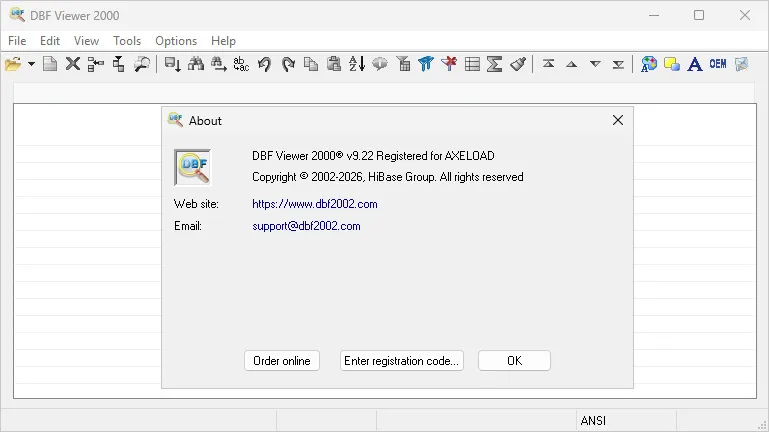Expand the recent files dropdown arrow
The image size is (769, 432).
pos(31,64)
